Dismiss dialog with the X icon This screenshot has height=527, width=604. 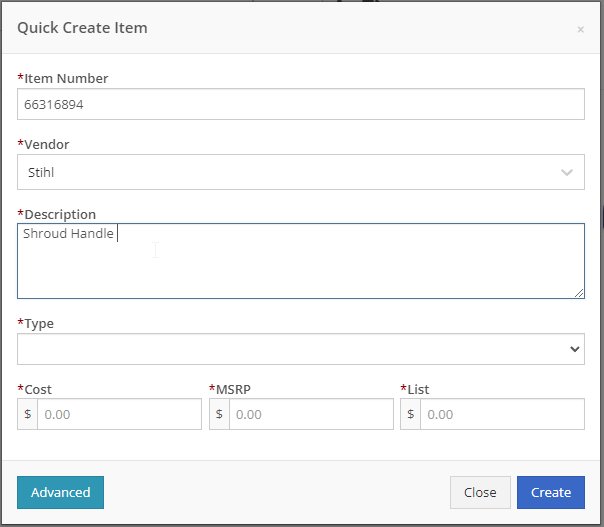[581, 29]
